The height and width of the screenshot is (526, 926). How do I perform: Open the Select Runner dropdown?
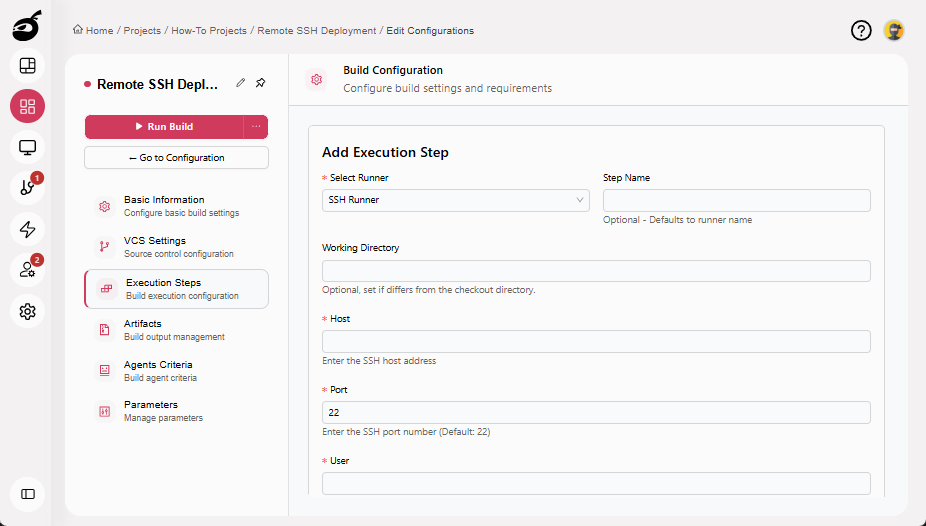point(455,200)
